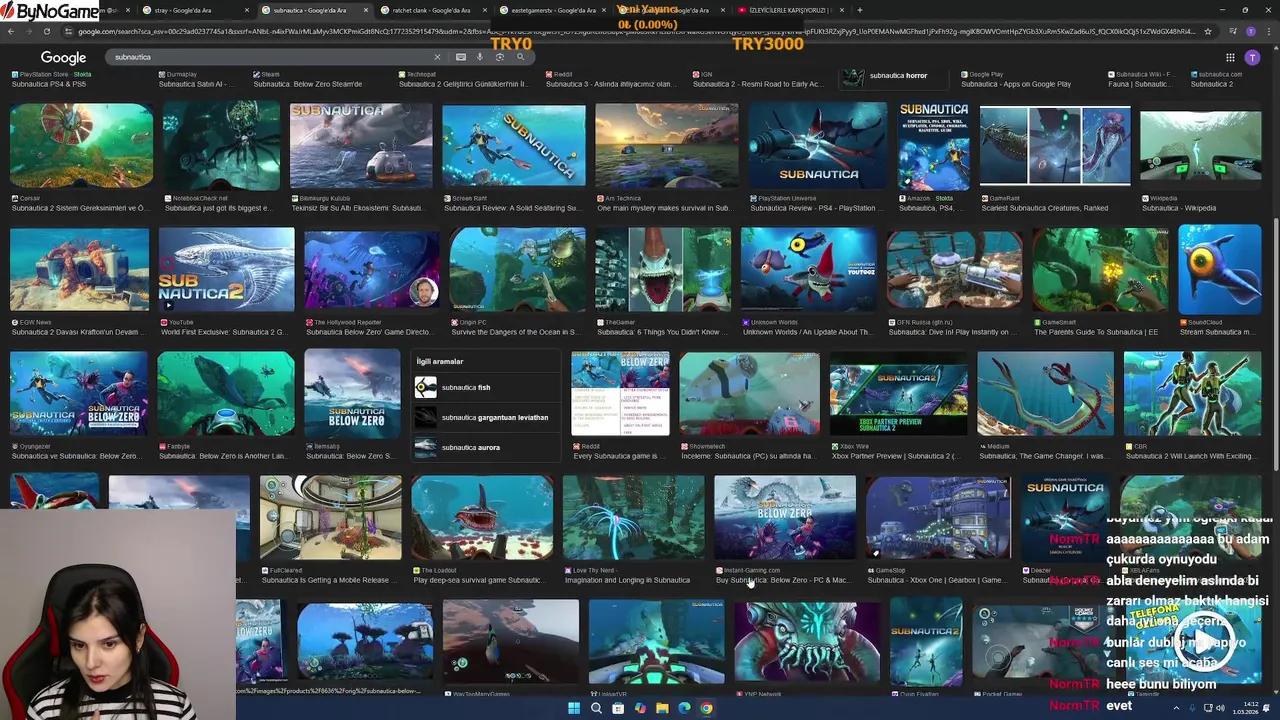
Task: Select related search gargantuan leviathan
Action: click(487, 417)
